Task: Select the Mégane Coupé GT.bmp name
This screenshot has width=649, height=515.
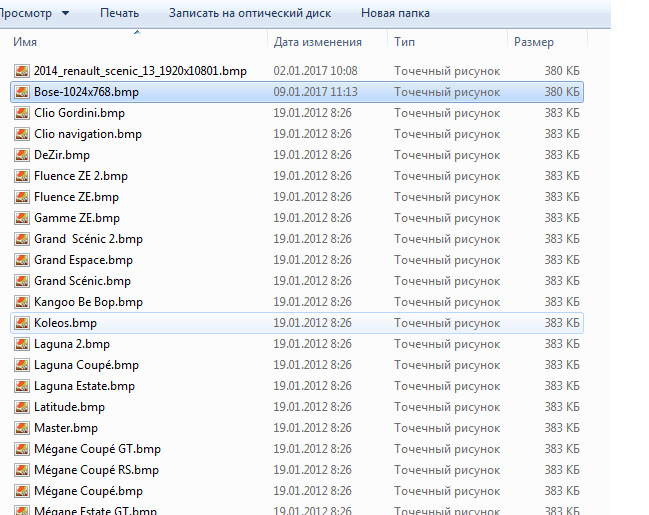Action: [97, 449]
